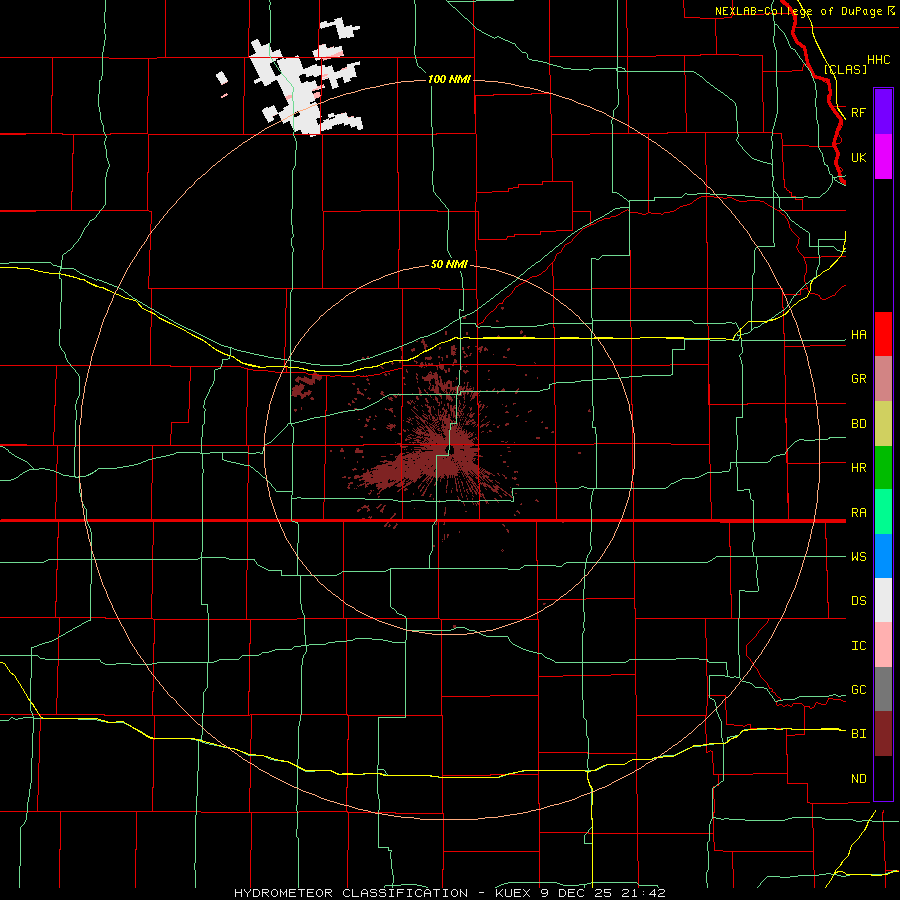Click the detached brown echo cluster to the west

pyautogui.click(x=306, y=385)
